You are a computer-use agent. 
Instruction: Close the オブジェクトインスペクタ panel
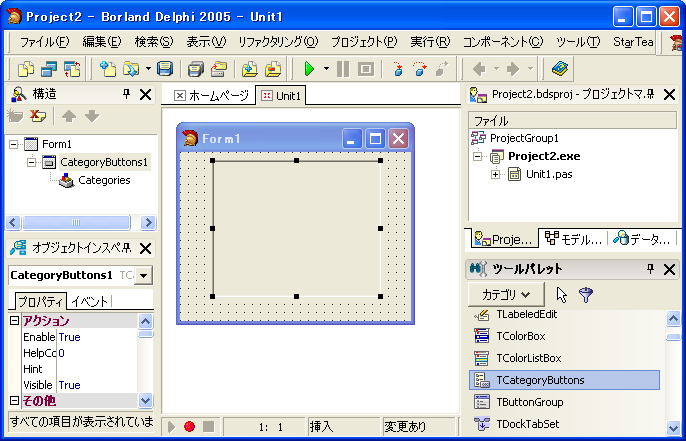pyautogui.click(x=145, y=248)
